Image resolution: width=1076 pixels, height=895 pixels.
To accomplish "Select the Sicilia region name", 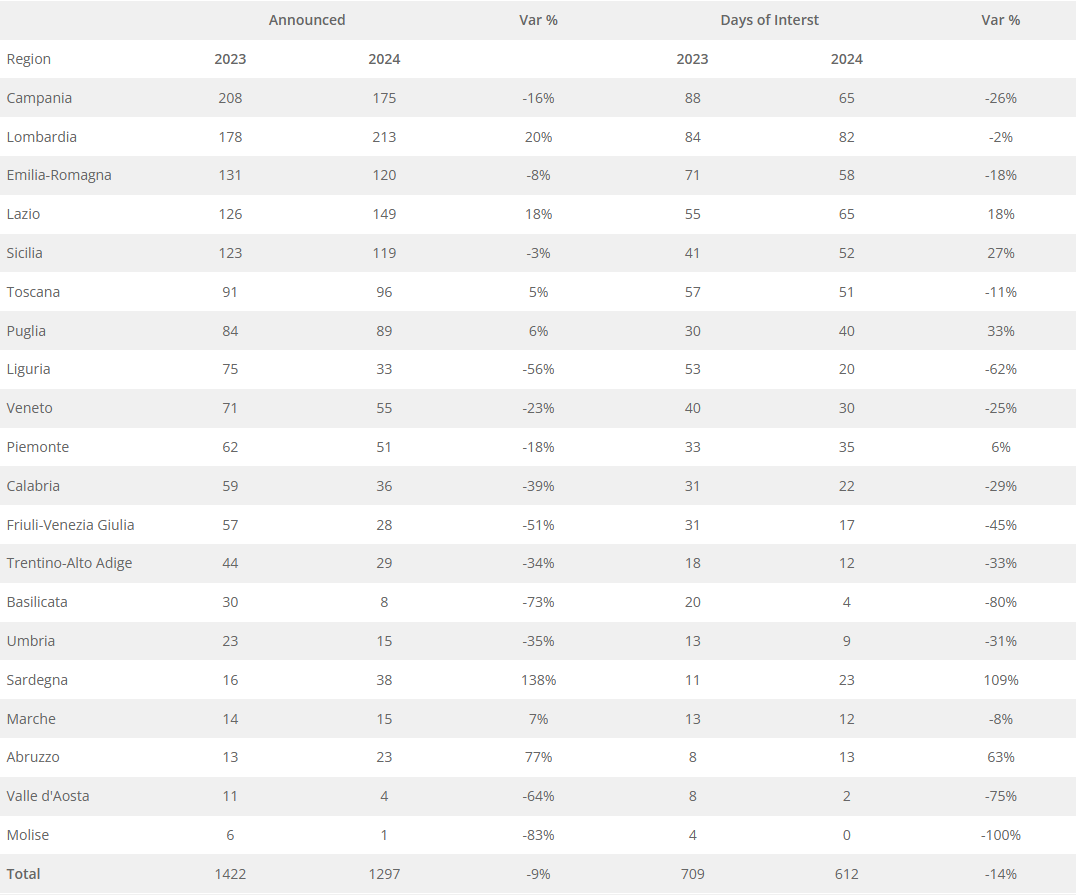I will tap(25, 253).
